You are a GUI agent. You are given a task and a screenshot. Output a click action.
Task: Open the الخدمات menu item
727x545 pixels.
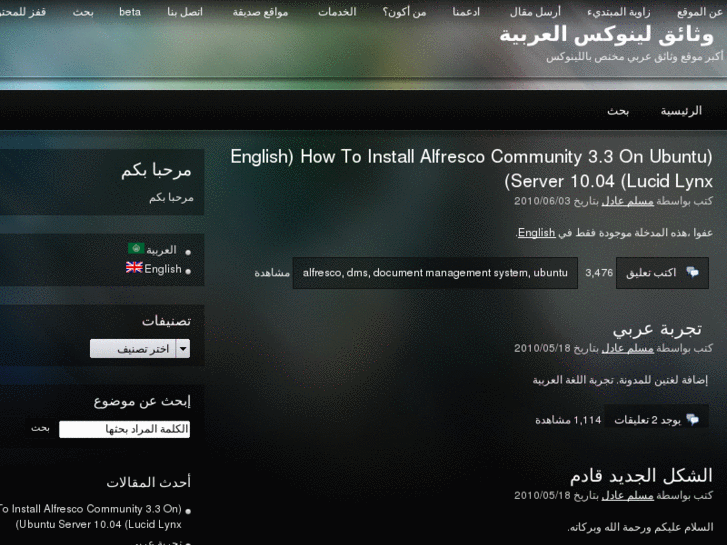tap(337, 12)
